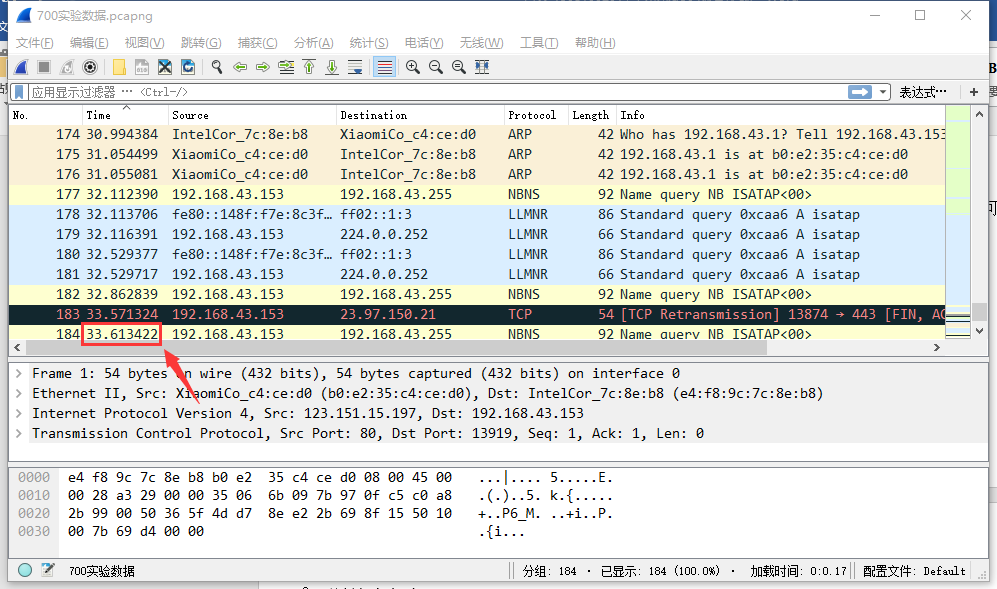The image size is (997, 589).
Task: Open the 文件(F) menu
Action: pos(34,43)
